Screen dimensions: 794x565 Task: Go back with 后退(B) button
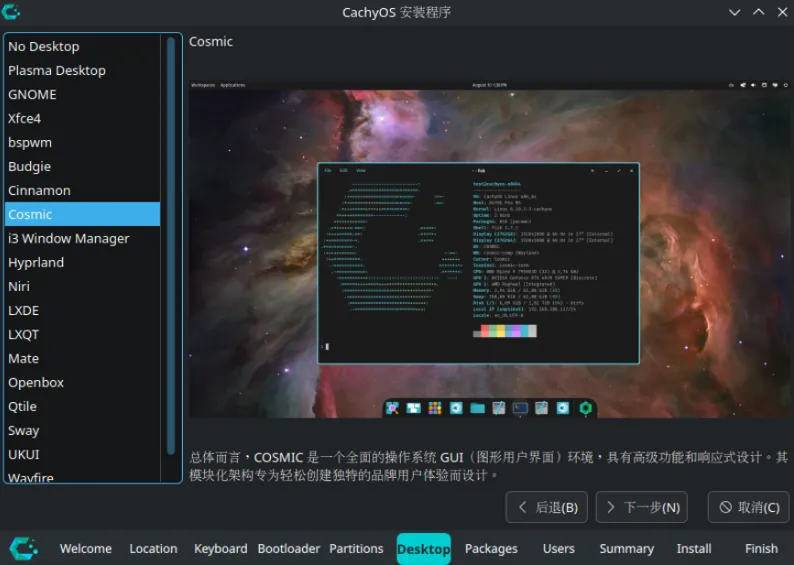[546, 507]
